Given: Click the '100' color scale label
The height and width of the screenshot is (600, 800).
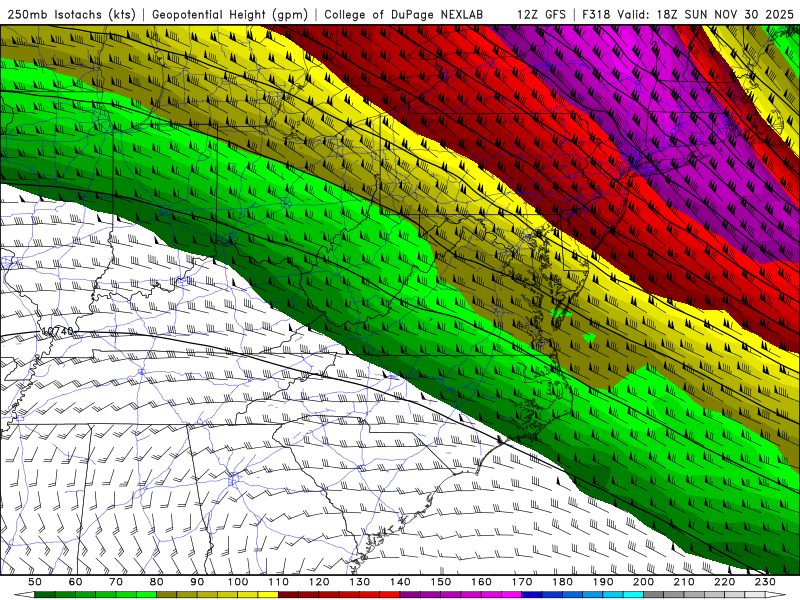Looking at the screenshot, I should point(238,582).
